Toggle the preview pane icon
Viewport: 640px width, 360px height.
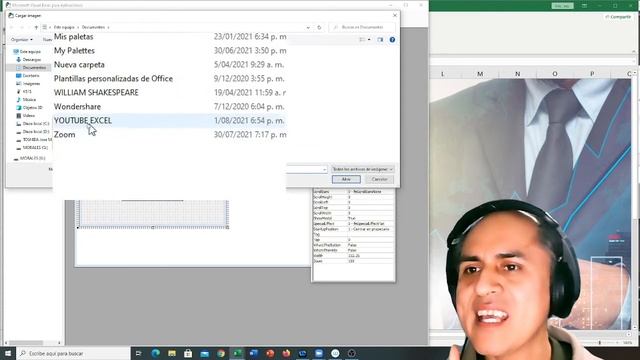pyautogui.click(x=380, y=40)
